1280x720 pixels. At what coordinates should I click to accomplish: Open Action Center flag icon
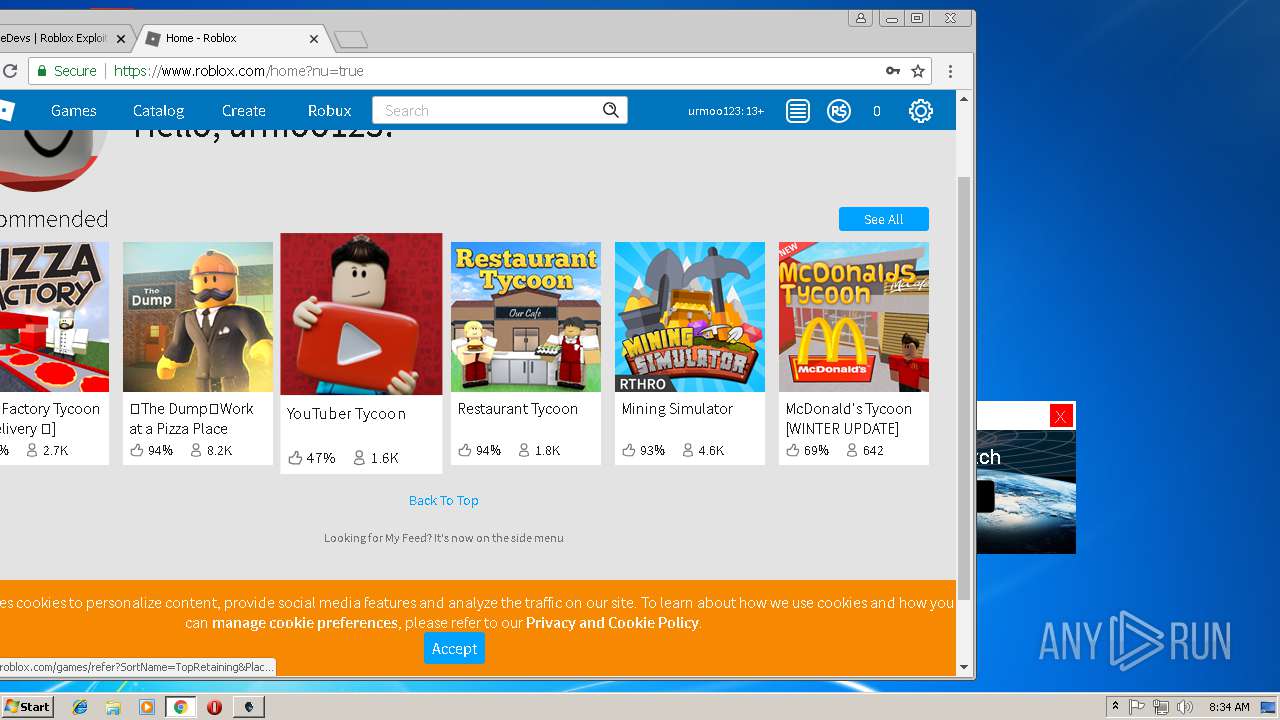pyautogui.click(x=1137, y=707)
